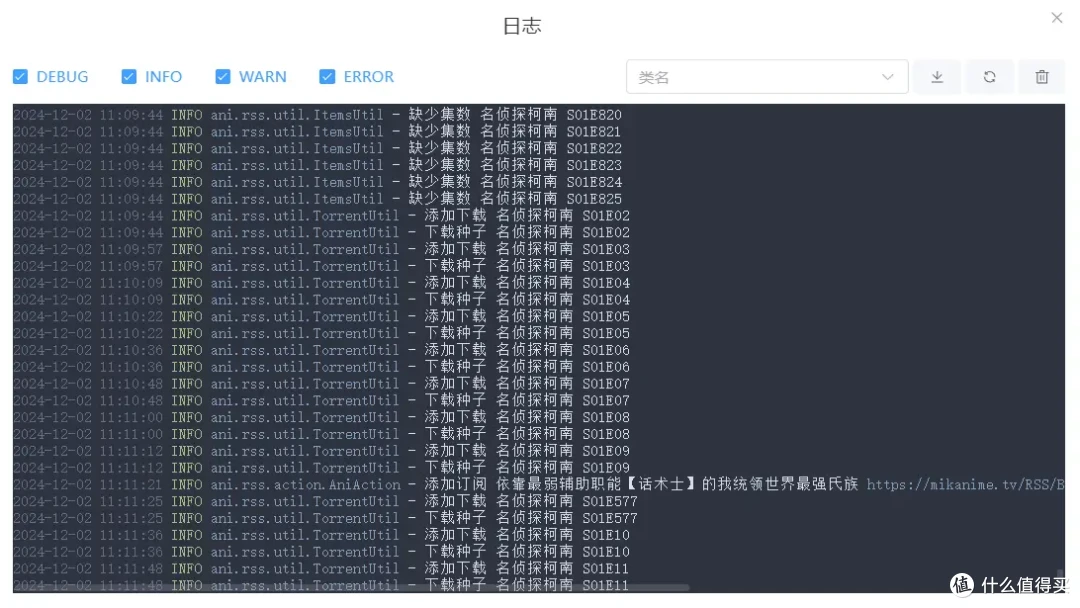Expand the 类名 dropdown arrow

(887, 77)
